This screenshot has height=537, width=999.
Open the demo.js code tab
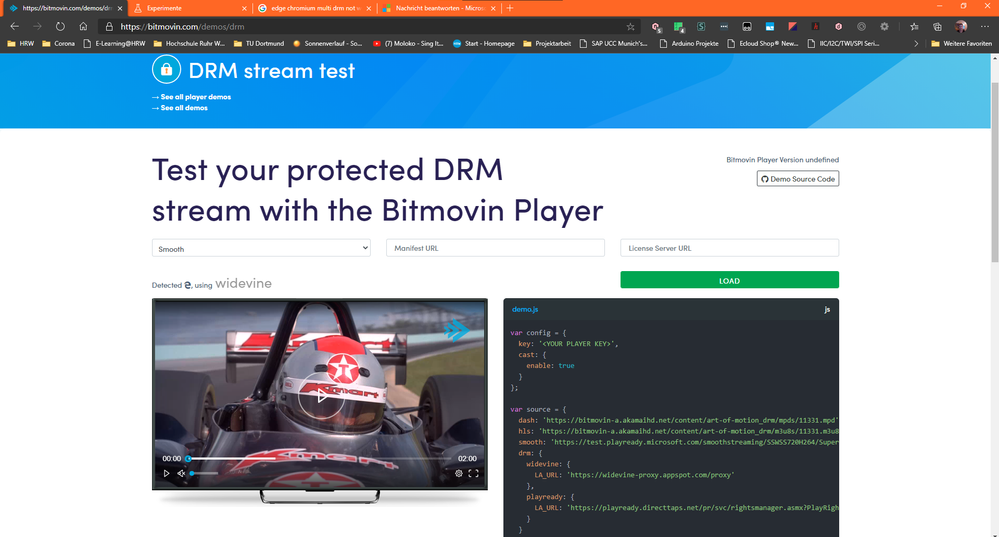[x=525, y=309]
